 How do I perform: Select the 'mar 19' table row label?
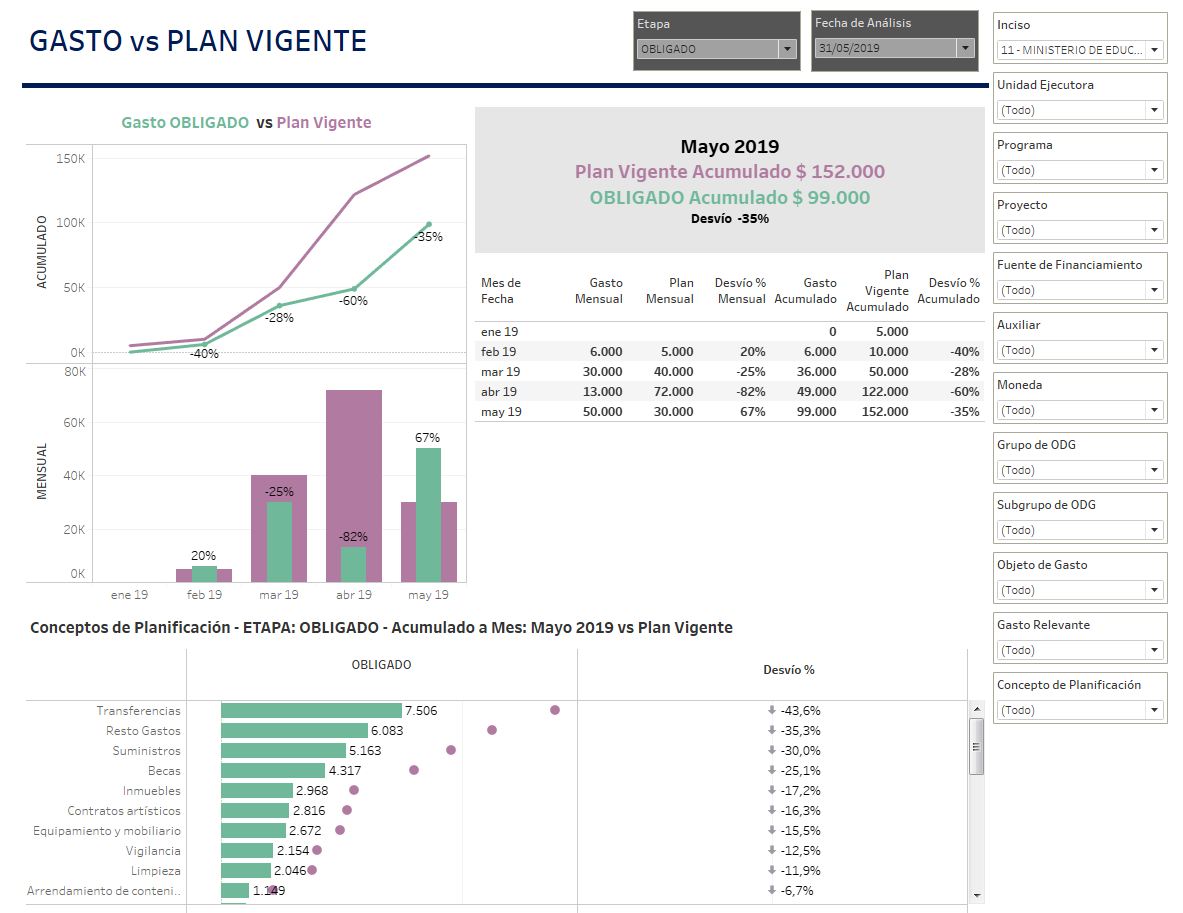[x=500, y=372]
